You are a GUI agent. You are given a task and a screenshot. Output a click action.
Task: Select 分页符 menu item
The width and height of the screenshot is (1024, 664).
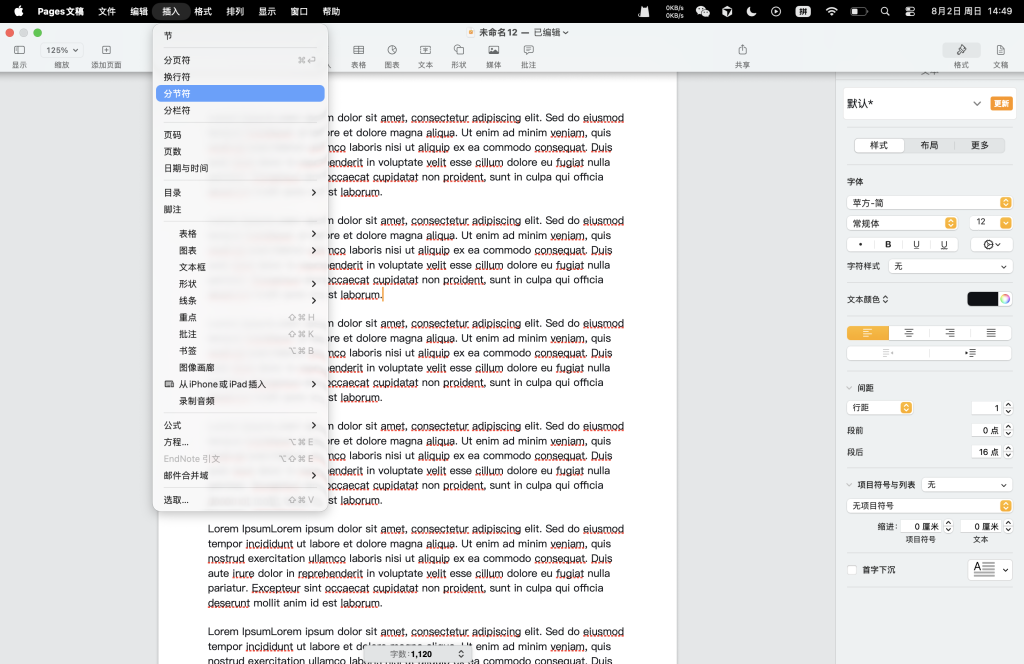pos(240,60)
